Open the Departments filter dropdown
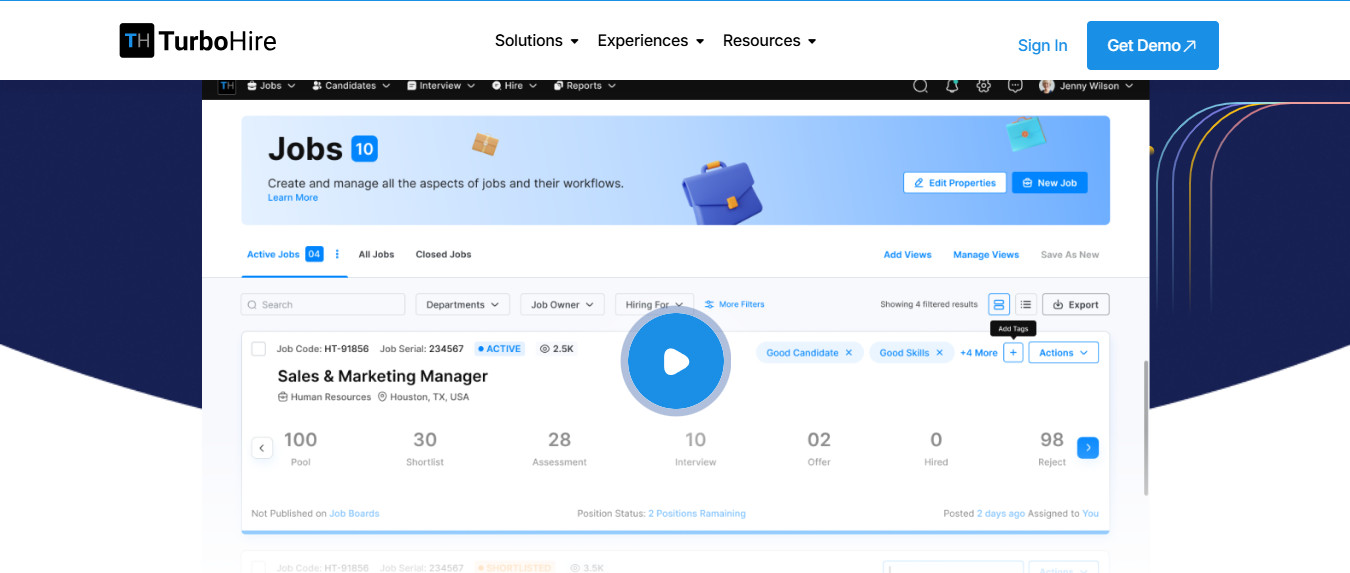 pos(462,305)
